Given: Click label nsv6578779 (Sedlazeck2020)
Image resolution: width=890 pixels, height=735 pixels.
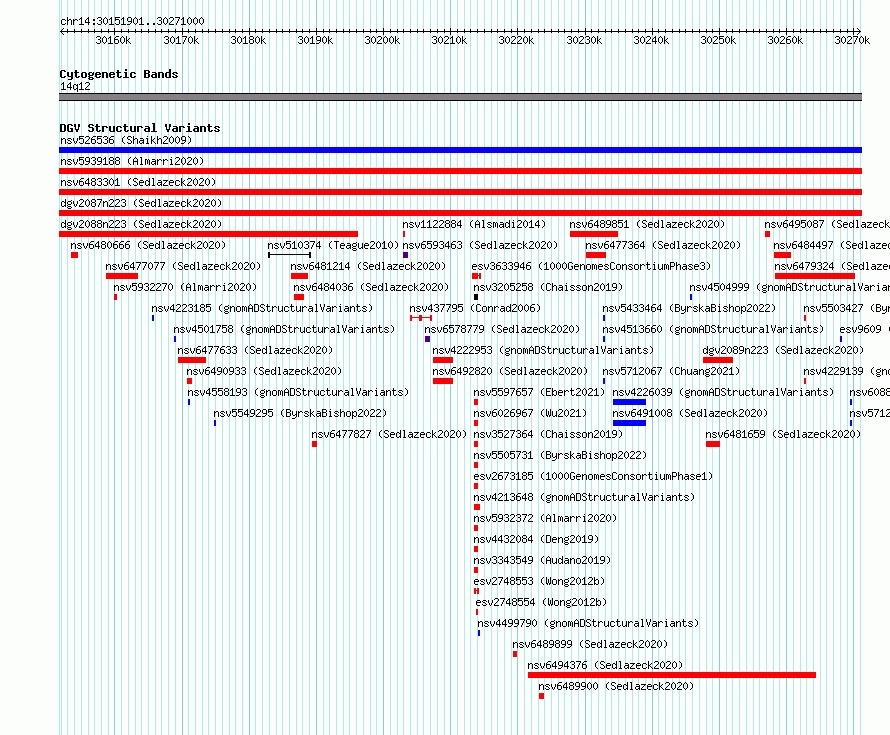Looking at the screenshot, I should coord(502,329).
